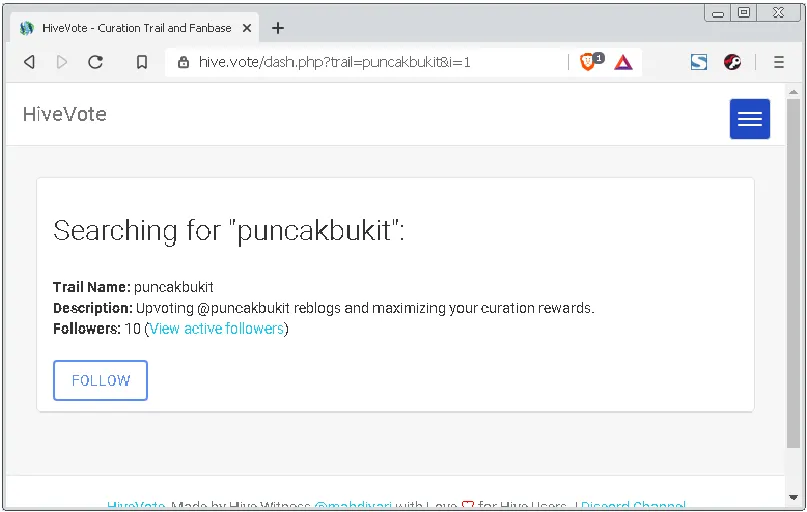The image size is (807, 512).
Task: Close the HiveVote tab
Action: click(247, 28)
